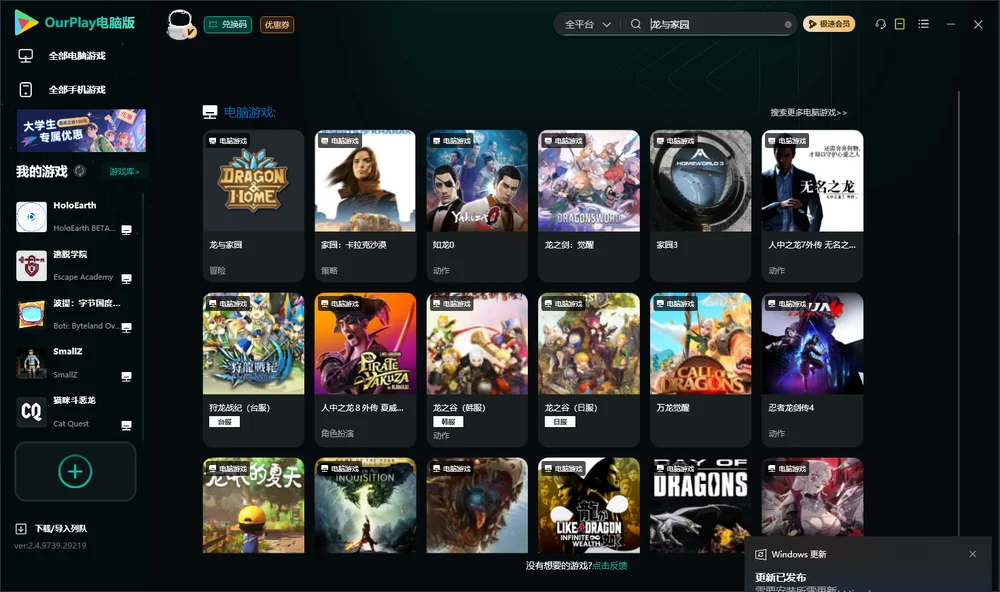1000x592 pixels.
Task: Select SmallZ in my games list
Action: coord(75,363)
